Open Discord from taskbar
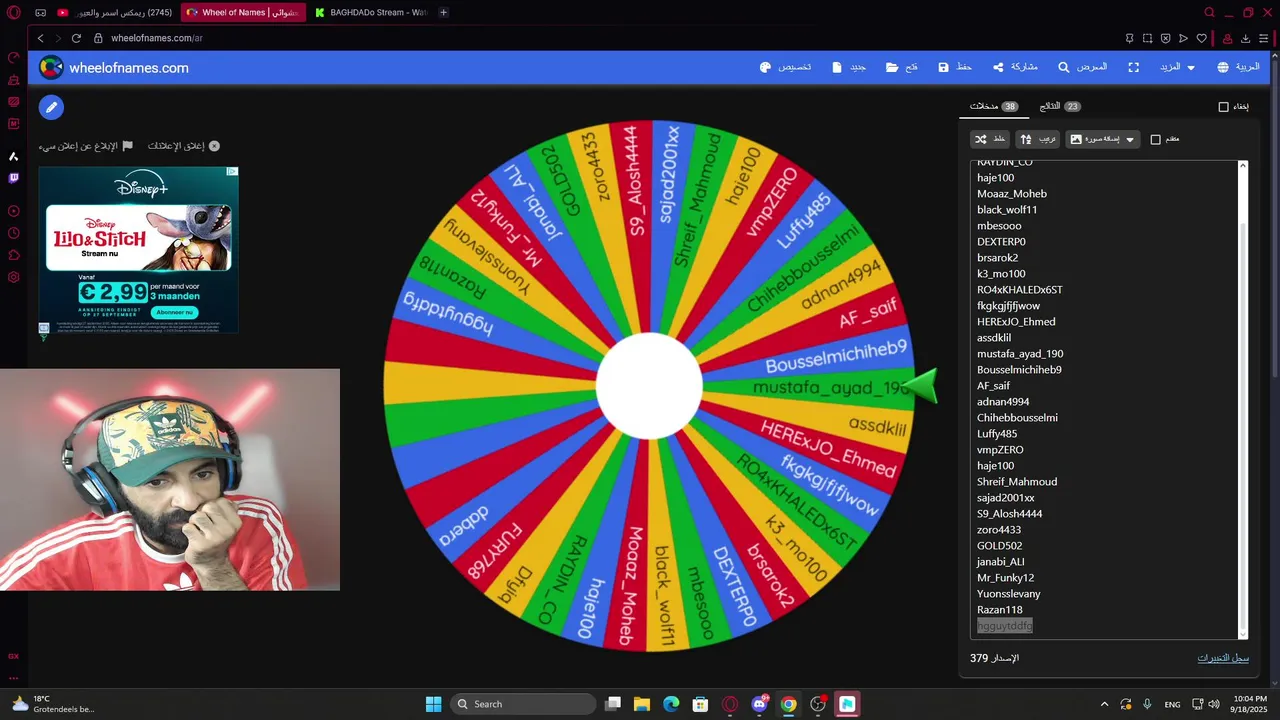 (759, 704)
